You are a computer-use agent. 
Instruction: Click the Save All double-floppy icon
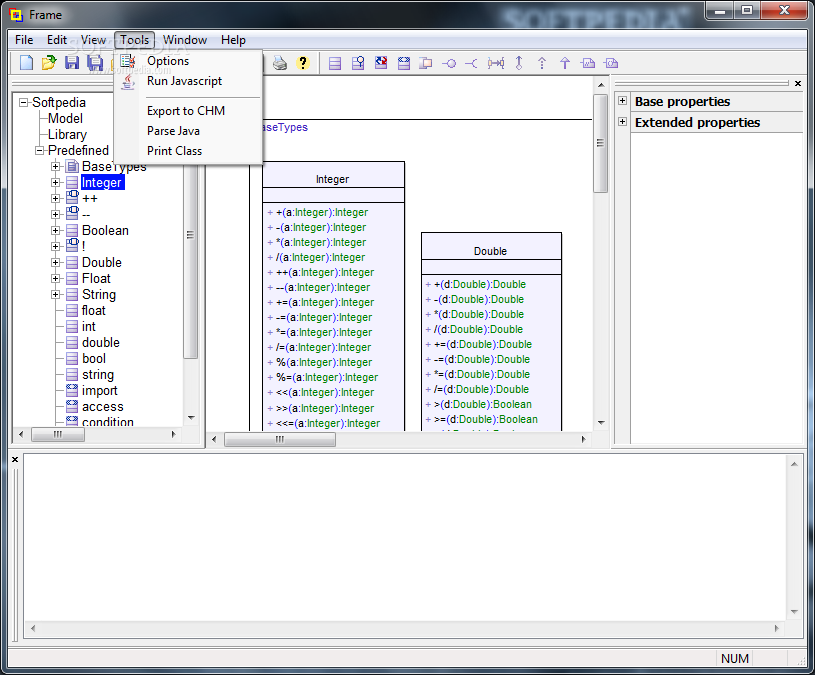click(95, 63)
